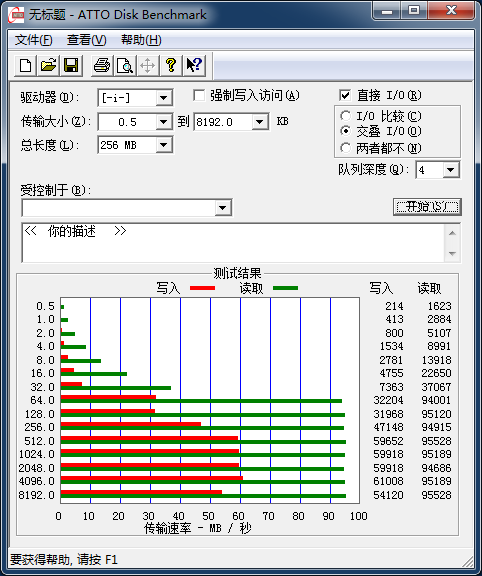Expand the 受控制于 dropdown

(x=223, y=208)
